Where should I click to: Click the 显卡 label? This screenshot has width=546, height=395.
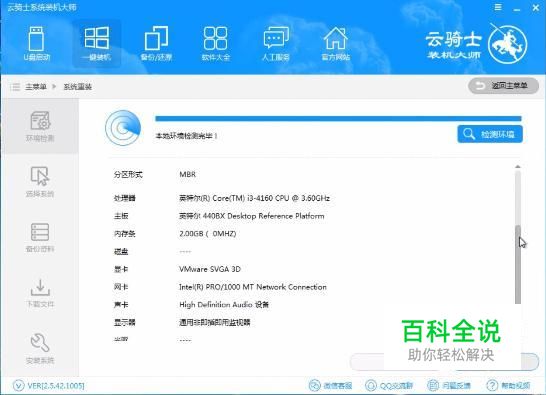tap(121, 269)
